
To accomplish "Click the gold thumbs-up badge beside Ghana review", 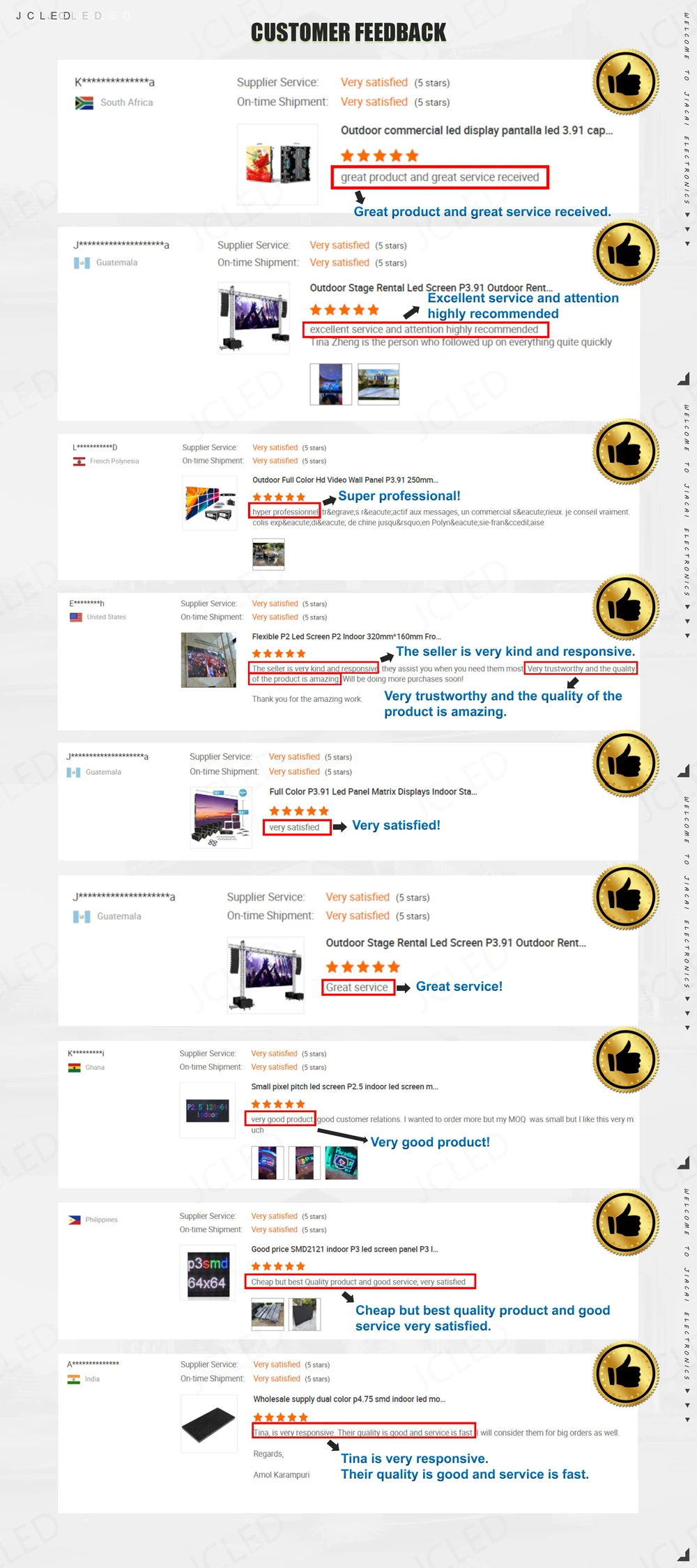I will point(626,1059).
